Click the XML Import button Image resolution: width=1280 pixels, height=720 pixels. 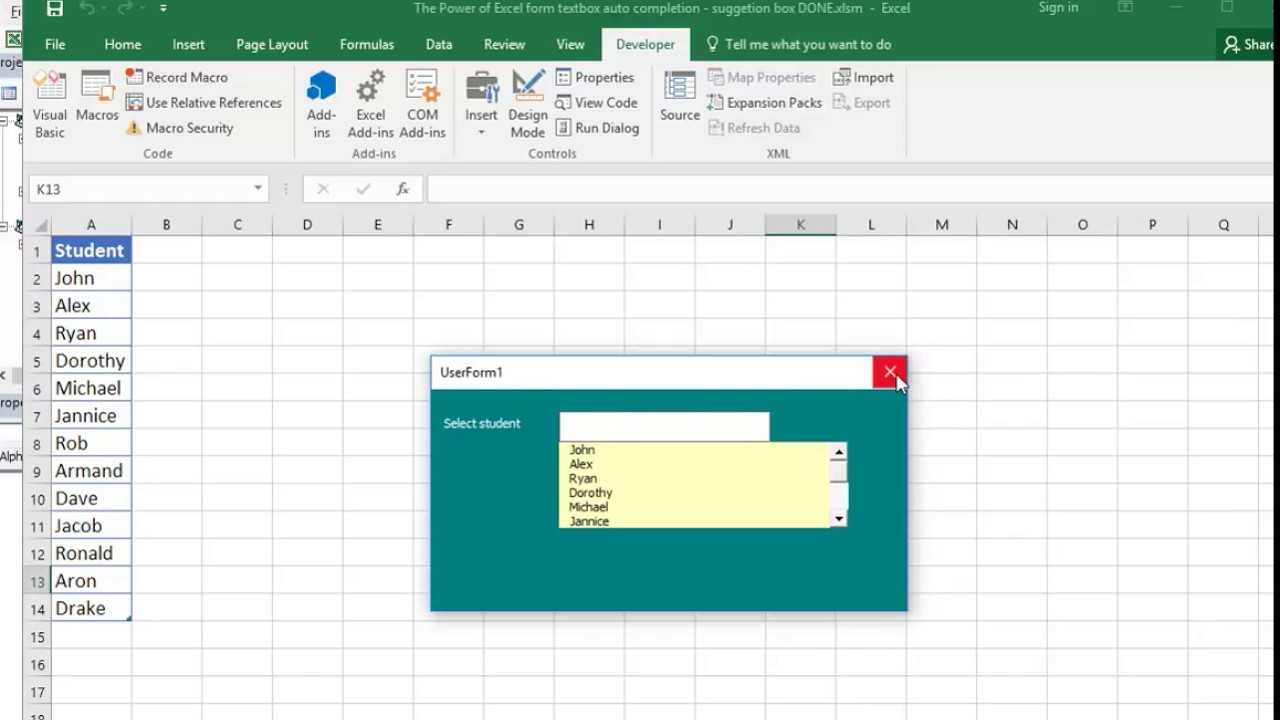tap(863, 77)
